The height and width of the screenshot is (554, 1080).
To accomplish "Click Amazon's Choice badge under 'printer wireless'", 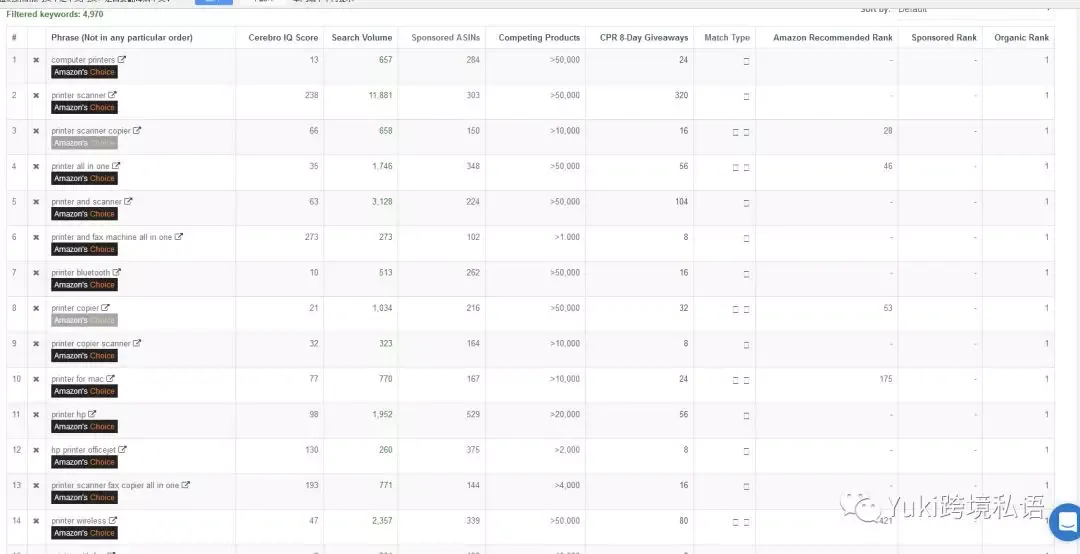I will tap(84, 533).
